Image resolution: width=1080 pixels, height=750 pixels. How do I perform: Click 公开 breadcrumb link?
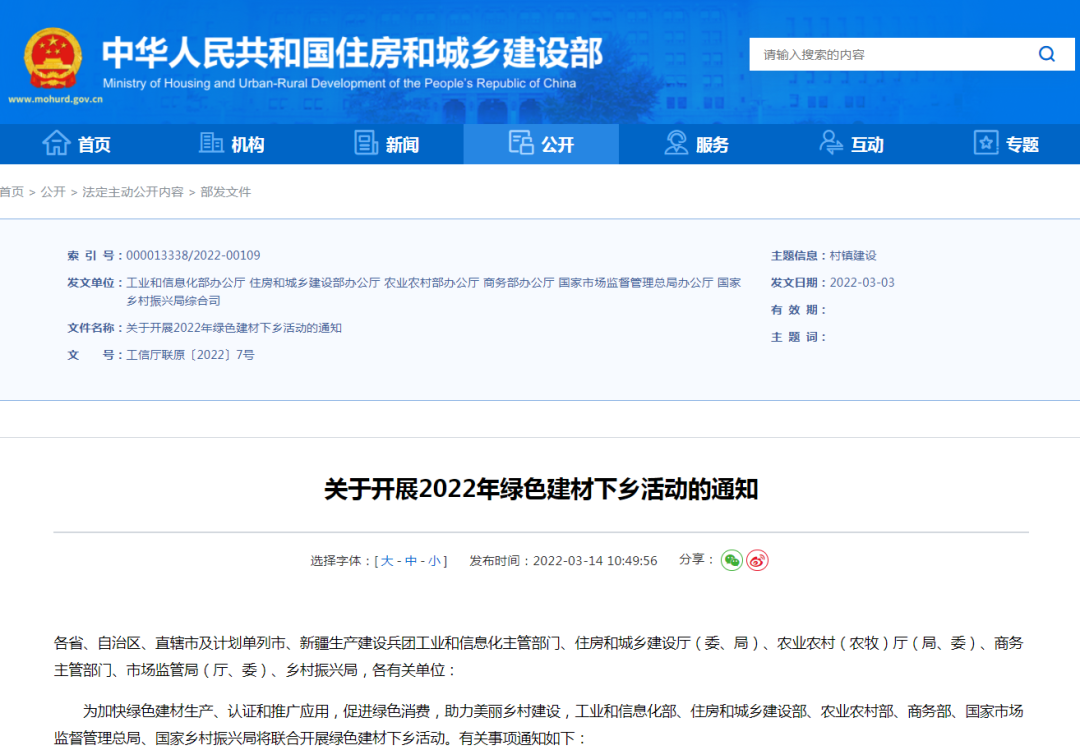(53, 192)
